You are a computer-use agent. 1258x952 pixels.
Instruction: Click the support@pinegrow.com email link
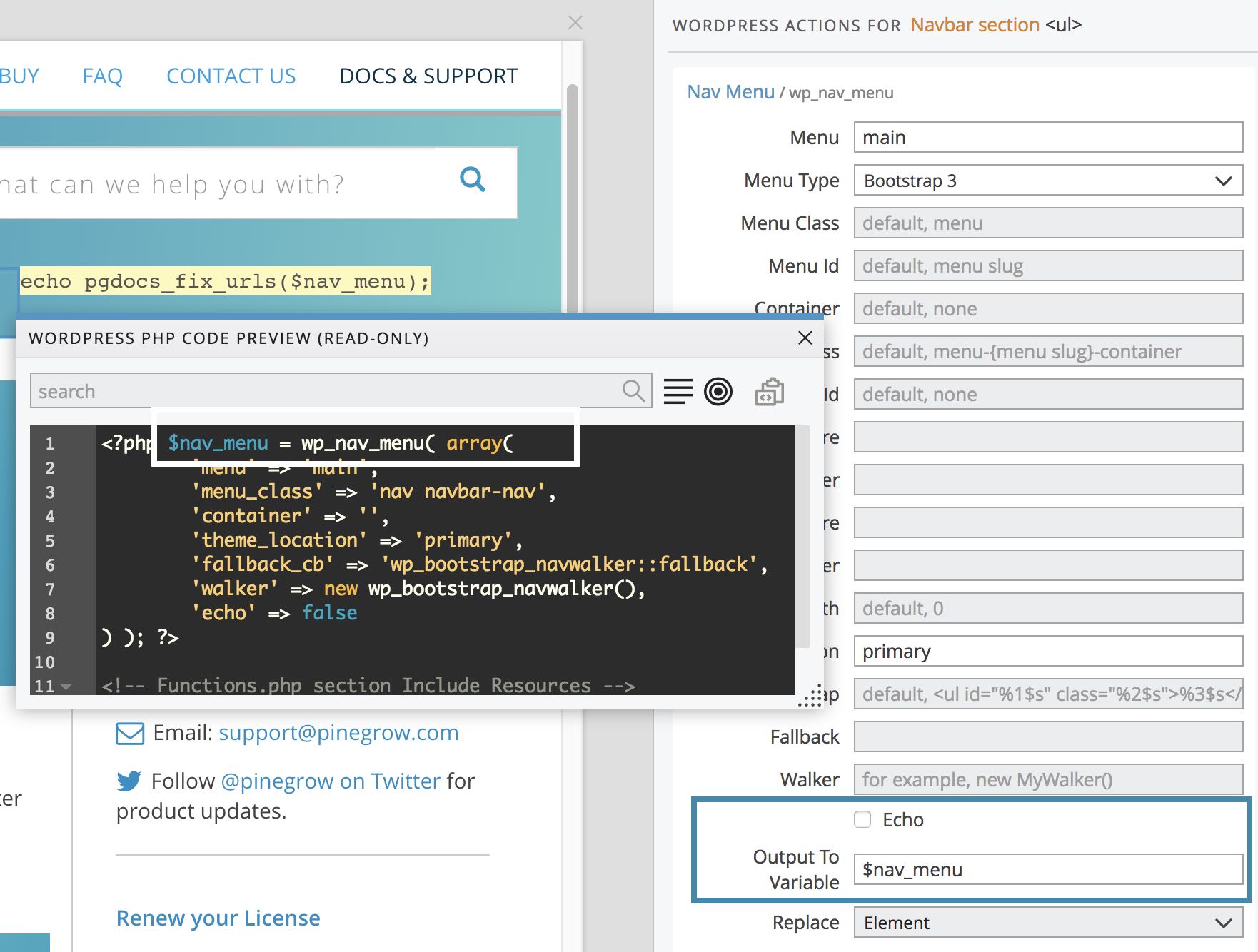tap(338, 733)
